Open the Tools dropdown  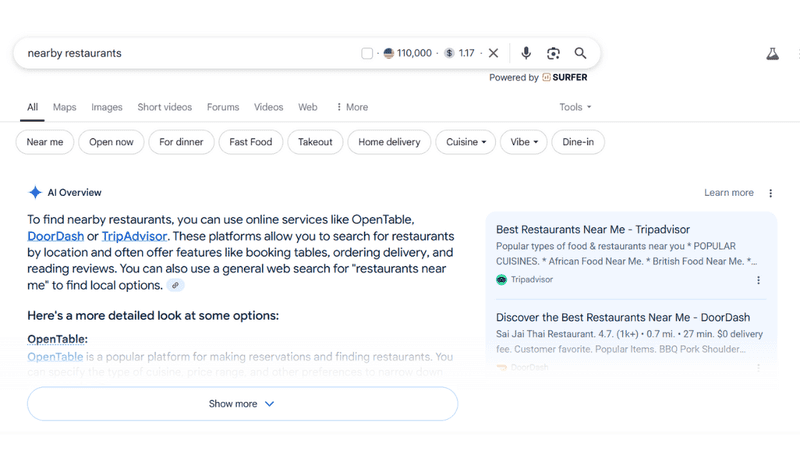575,107
